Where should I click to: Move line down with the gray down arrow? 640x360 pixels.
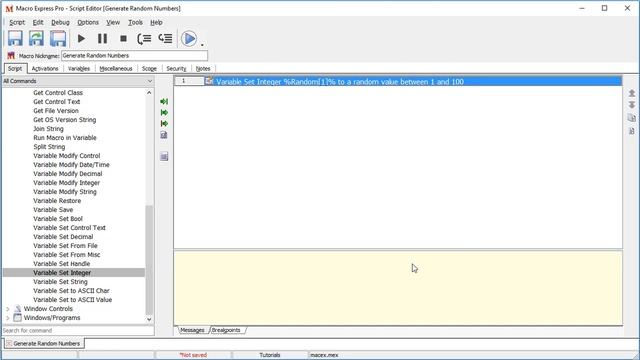[632, 105]
